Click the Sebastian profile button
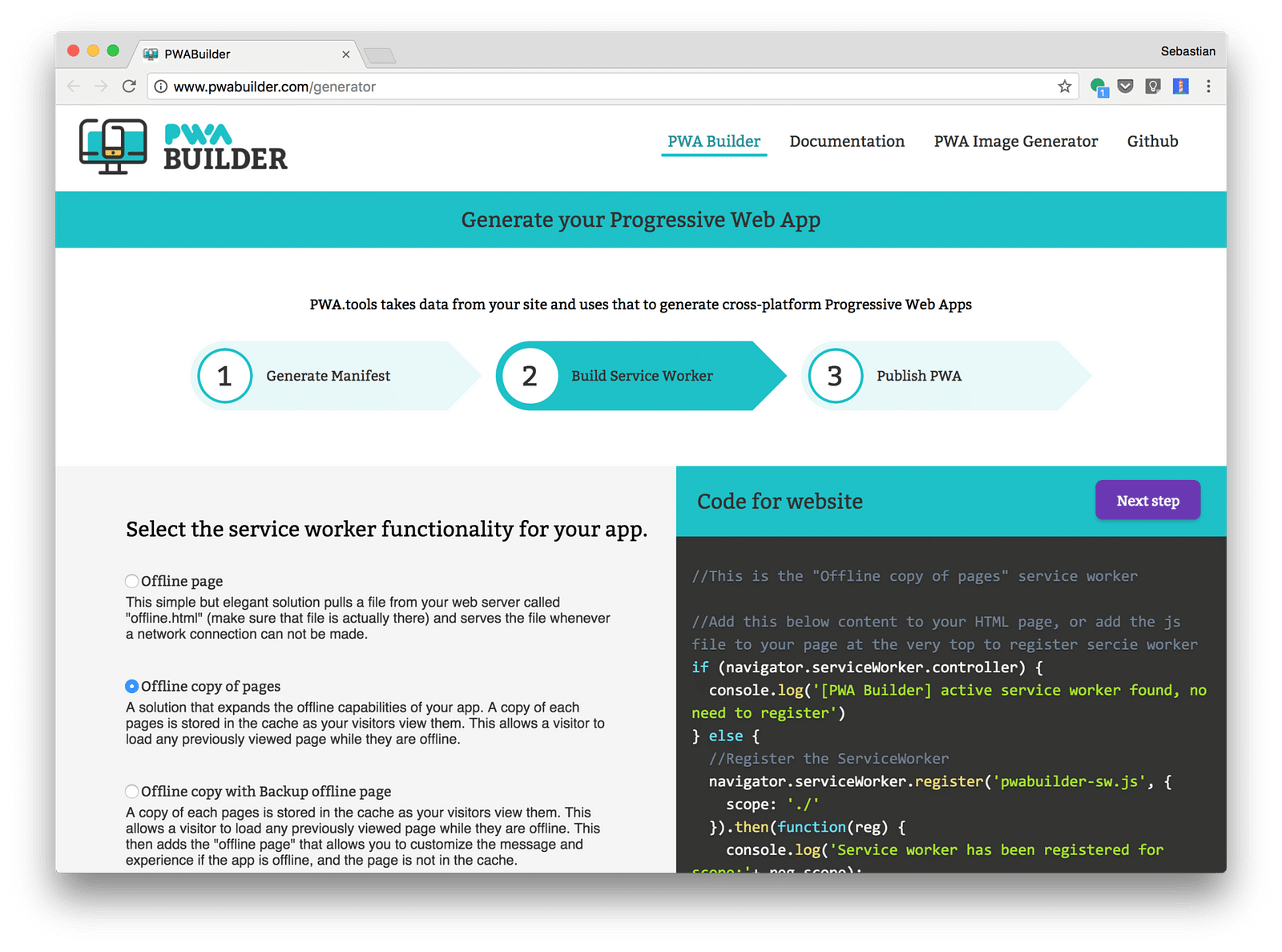This screenshot has height=952, width=1282. pyautogui.click(x=1187, y=51)
